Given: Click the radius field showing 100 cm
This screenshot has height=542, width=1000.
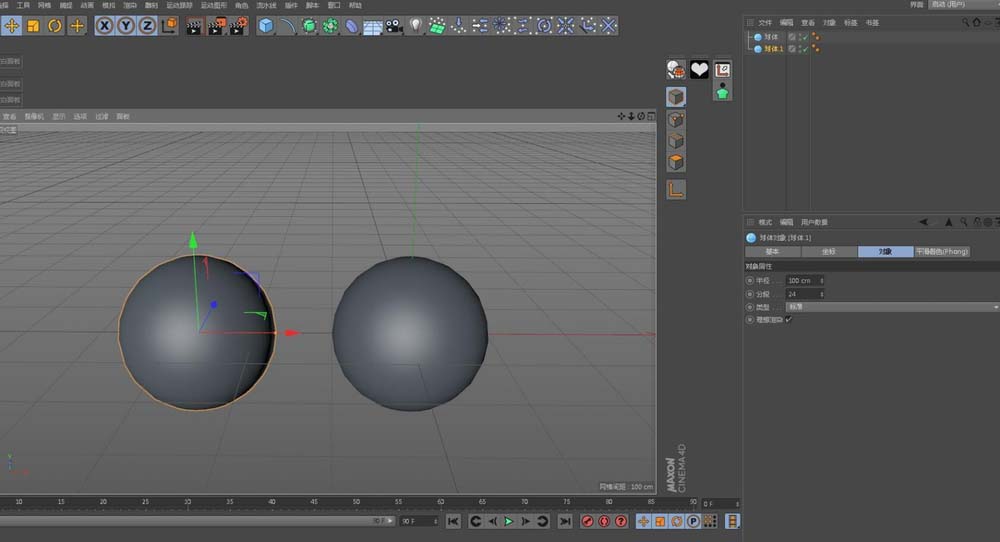Looking at the screenshot, I should 802,281.
